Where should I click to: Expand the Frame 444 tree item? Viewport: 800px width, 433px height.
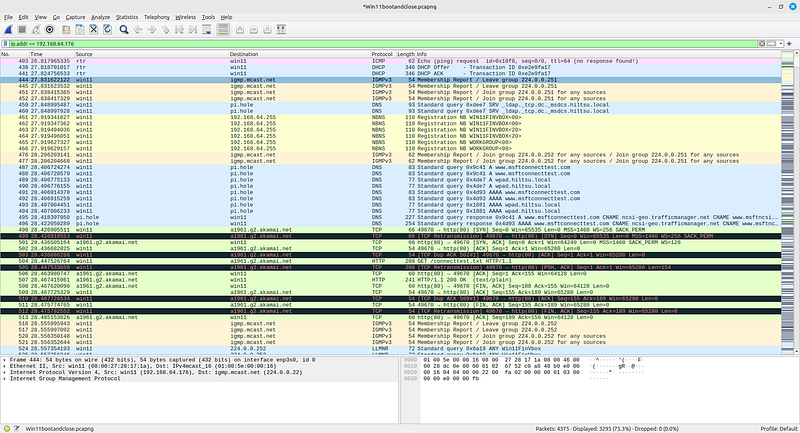(5, 360)
